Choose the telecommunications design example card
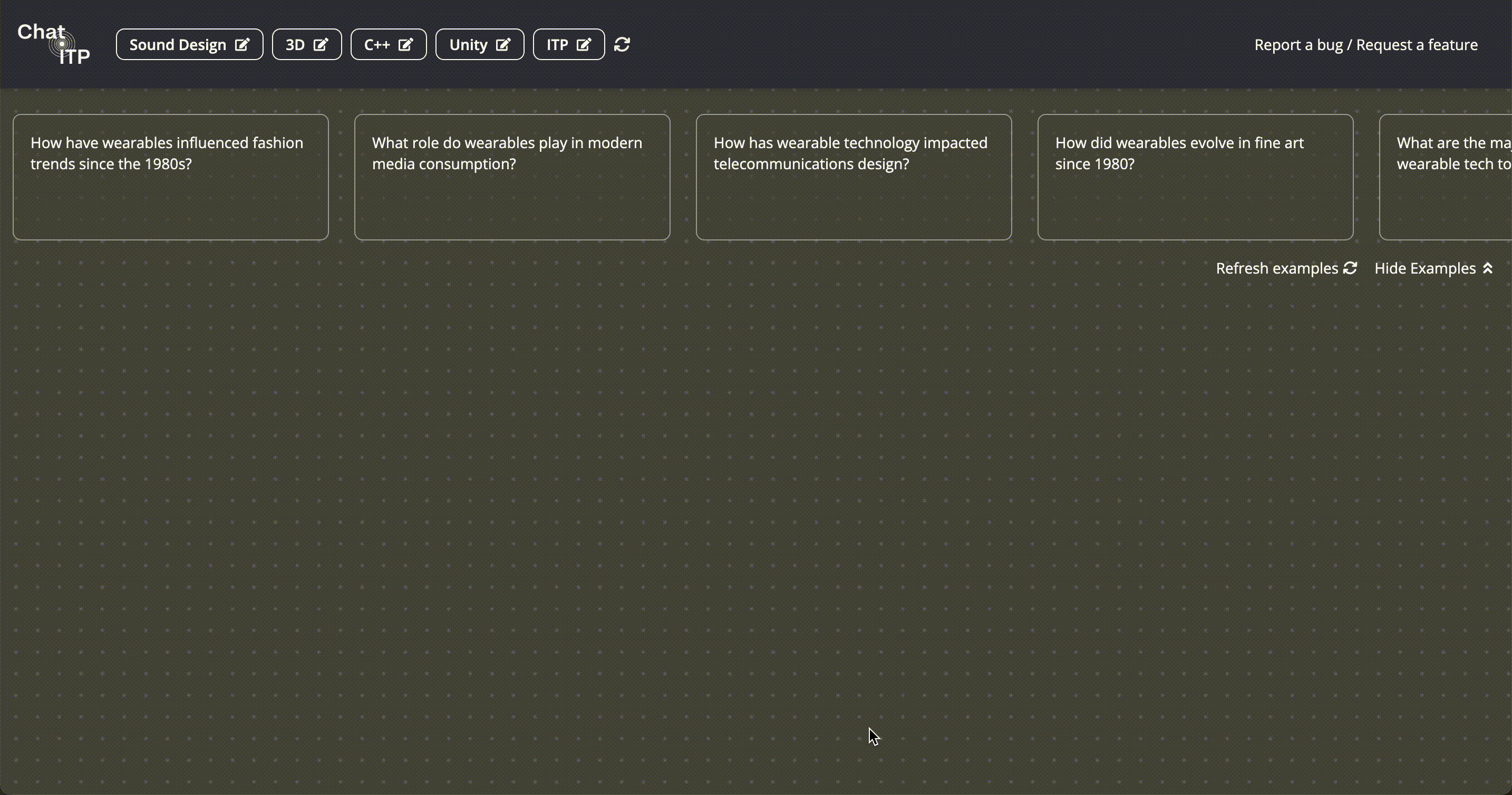The width and height of the screenshot is (1512, 795). (854, 177)
